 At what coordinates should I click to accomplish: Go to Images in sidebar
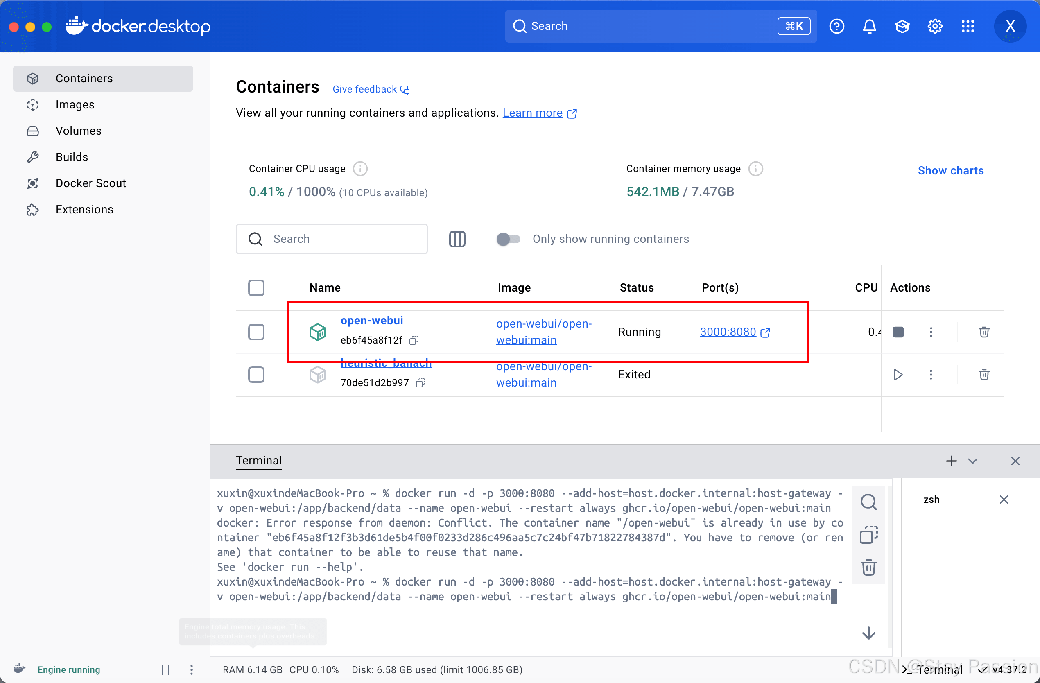pyautogui.click(x=75, y=105)
